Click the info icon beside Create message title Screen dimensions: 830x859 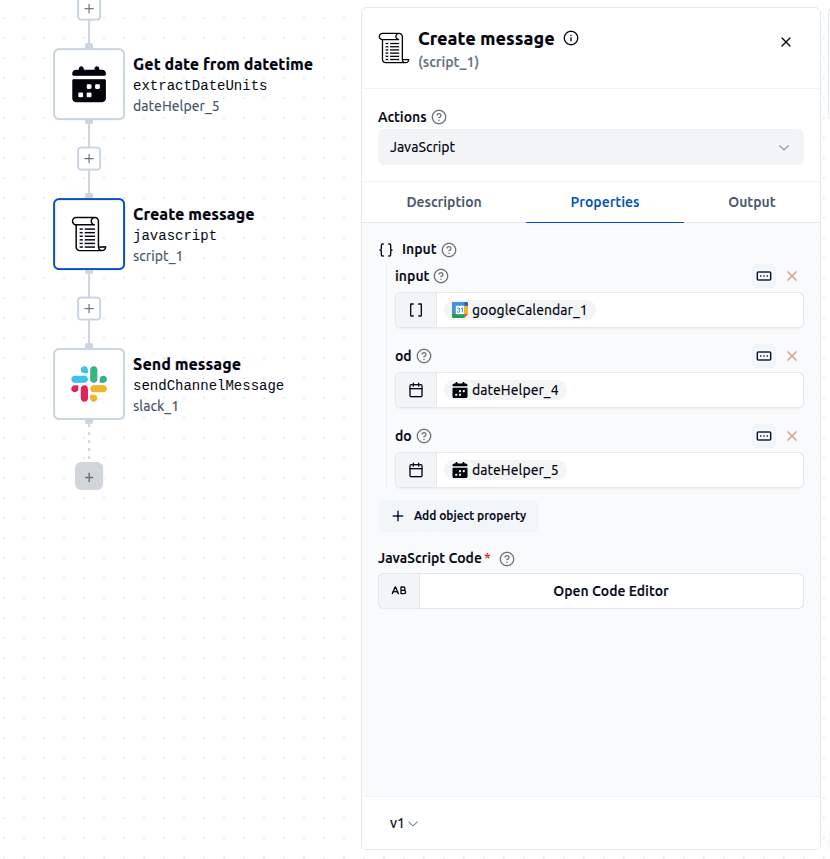tap(571, 39)
